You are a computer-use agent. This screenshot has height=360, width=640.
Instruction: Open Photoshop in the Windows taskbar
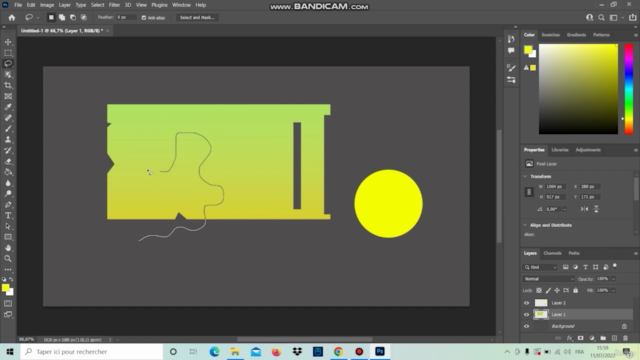pyautogui.click(x=380, y=351)
